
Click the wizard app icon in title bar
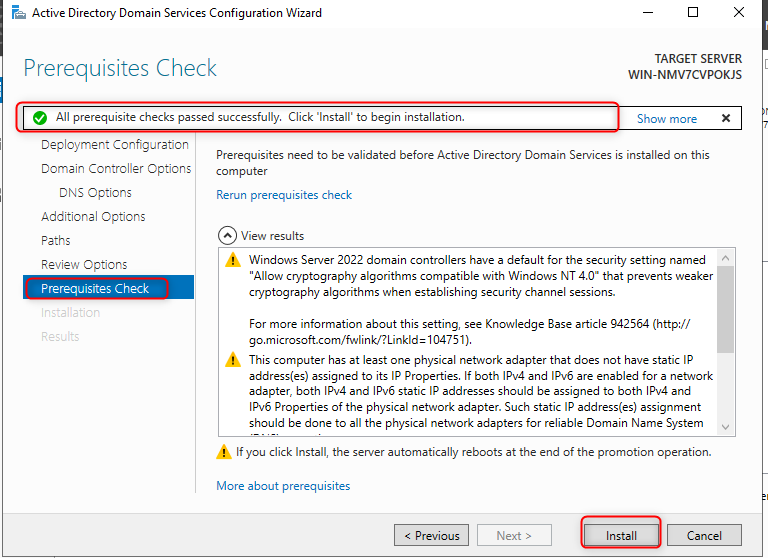pos(19,12)
